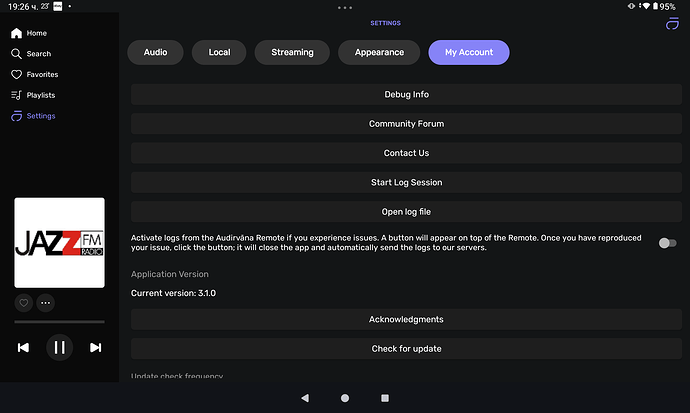Switch to the Audio tab

[x=155, y=52]
